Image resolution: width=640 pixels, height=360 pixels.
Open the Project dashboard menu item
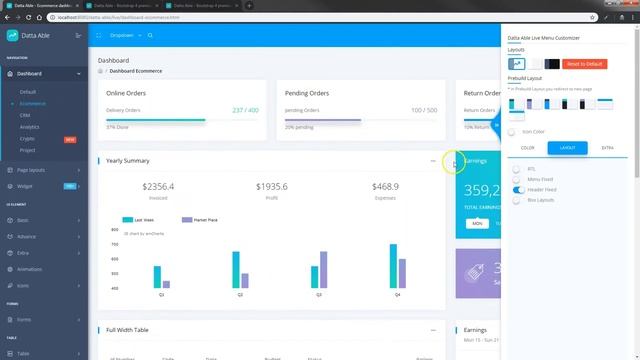click(27, 150)
